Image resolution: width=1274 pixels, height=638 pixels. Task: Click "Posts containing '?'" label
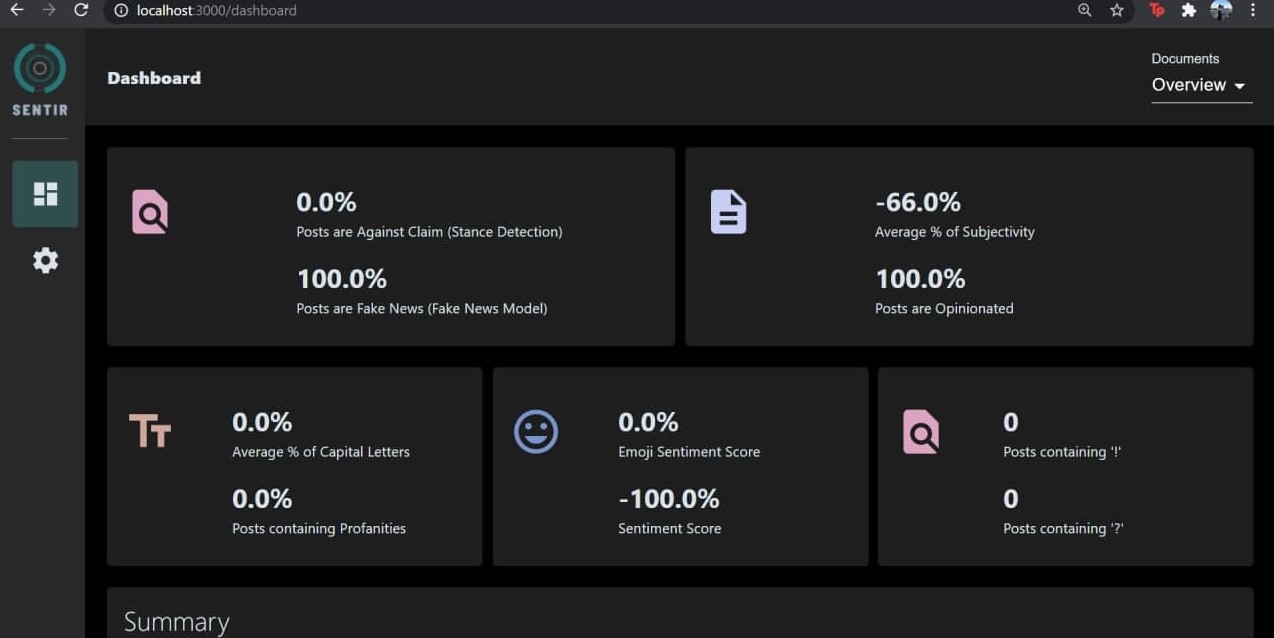click(x=1063, y=529)
